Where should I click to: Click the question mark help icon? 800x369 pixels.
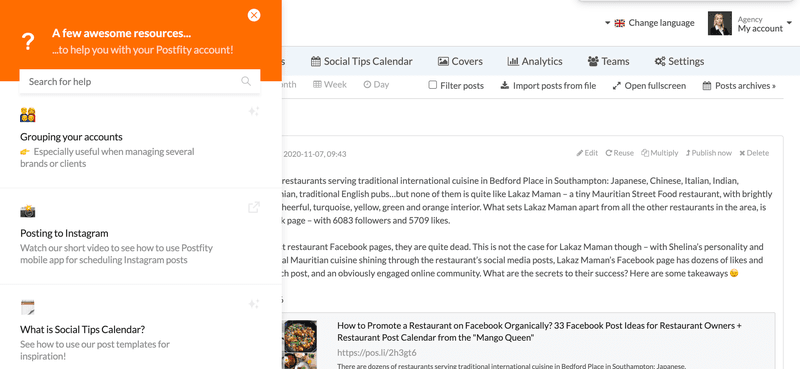pos(28,42)
